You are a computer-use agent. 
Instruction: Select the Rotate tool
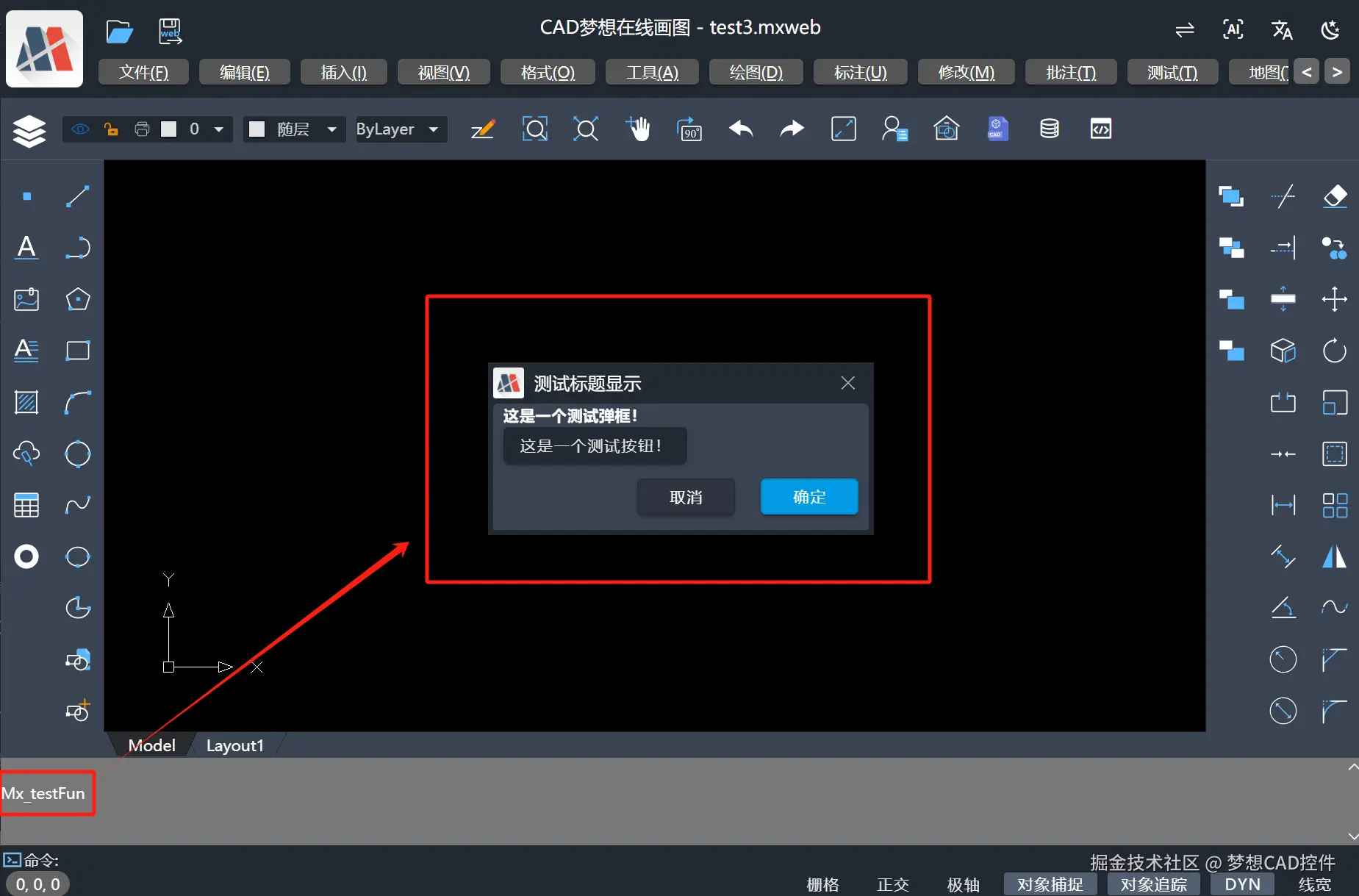(x=1335, y=351)
